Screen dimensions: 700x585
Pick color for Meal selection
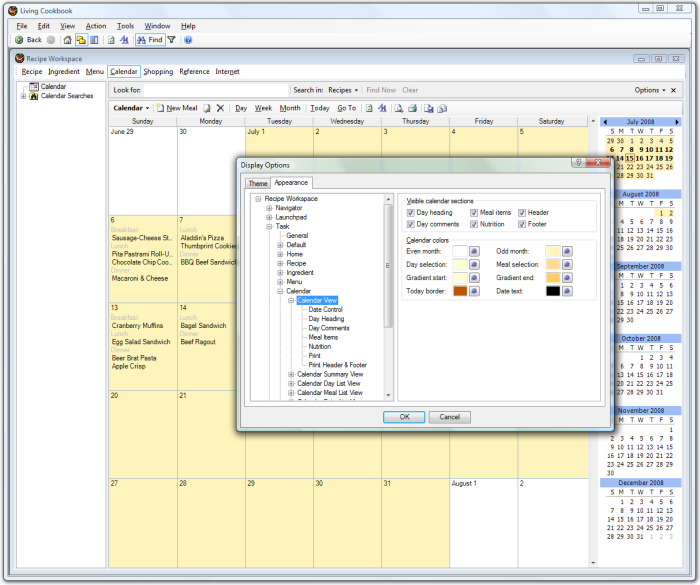(567, 264)
